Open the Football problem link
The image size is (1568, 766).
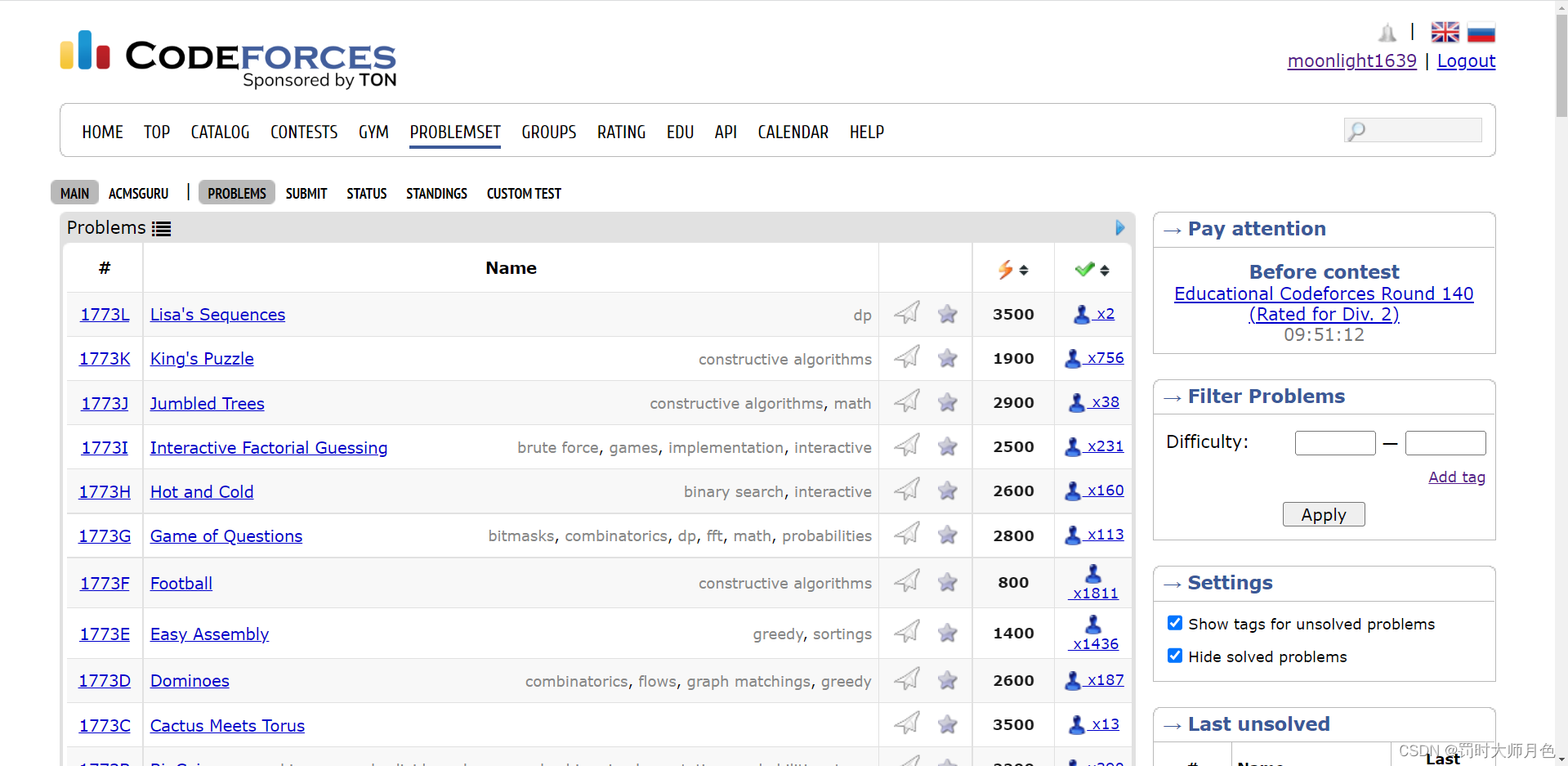[x=181, y=584]
